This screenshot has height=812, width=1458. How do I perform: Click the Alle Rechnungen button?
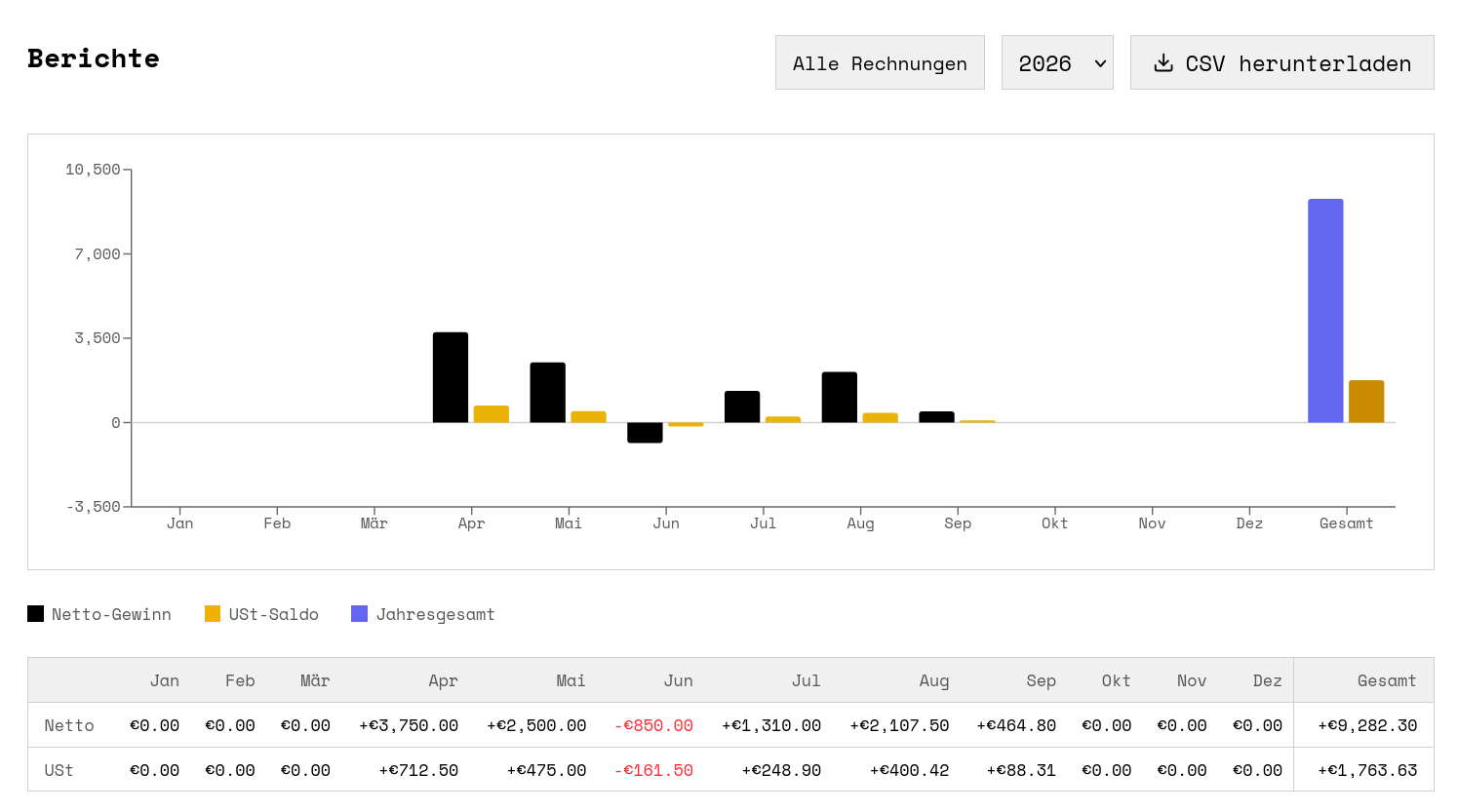880,62
